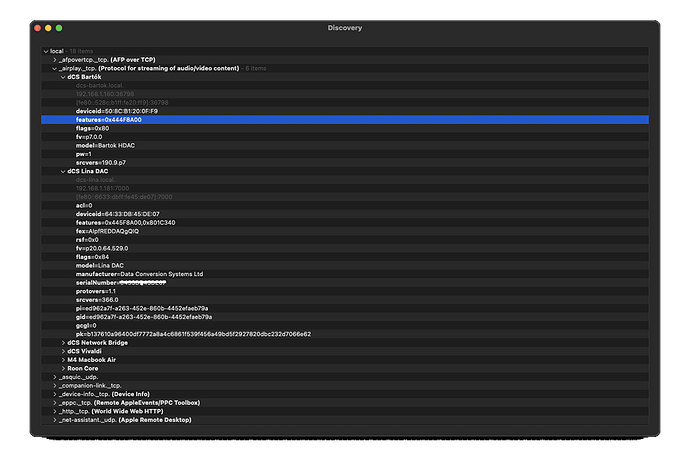
Task: Select the pi=ed962a7f row
Action: point(345,309)
